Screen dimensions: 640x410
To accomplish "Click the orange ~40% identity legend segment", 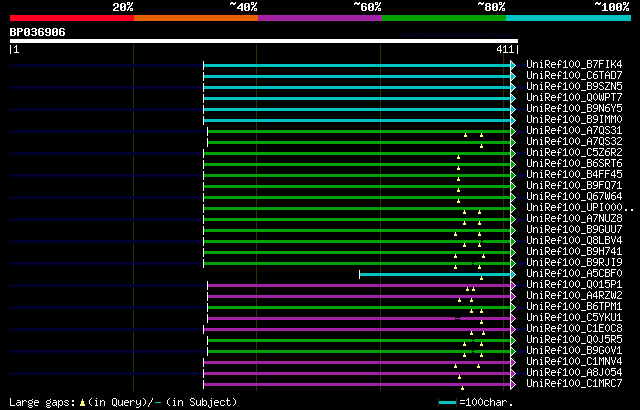I will pyautogui.click(x=196, y=18).
